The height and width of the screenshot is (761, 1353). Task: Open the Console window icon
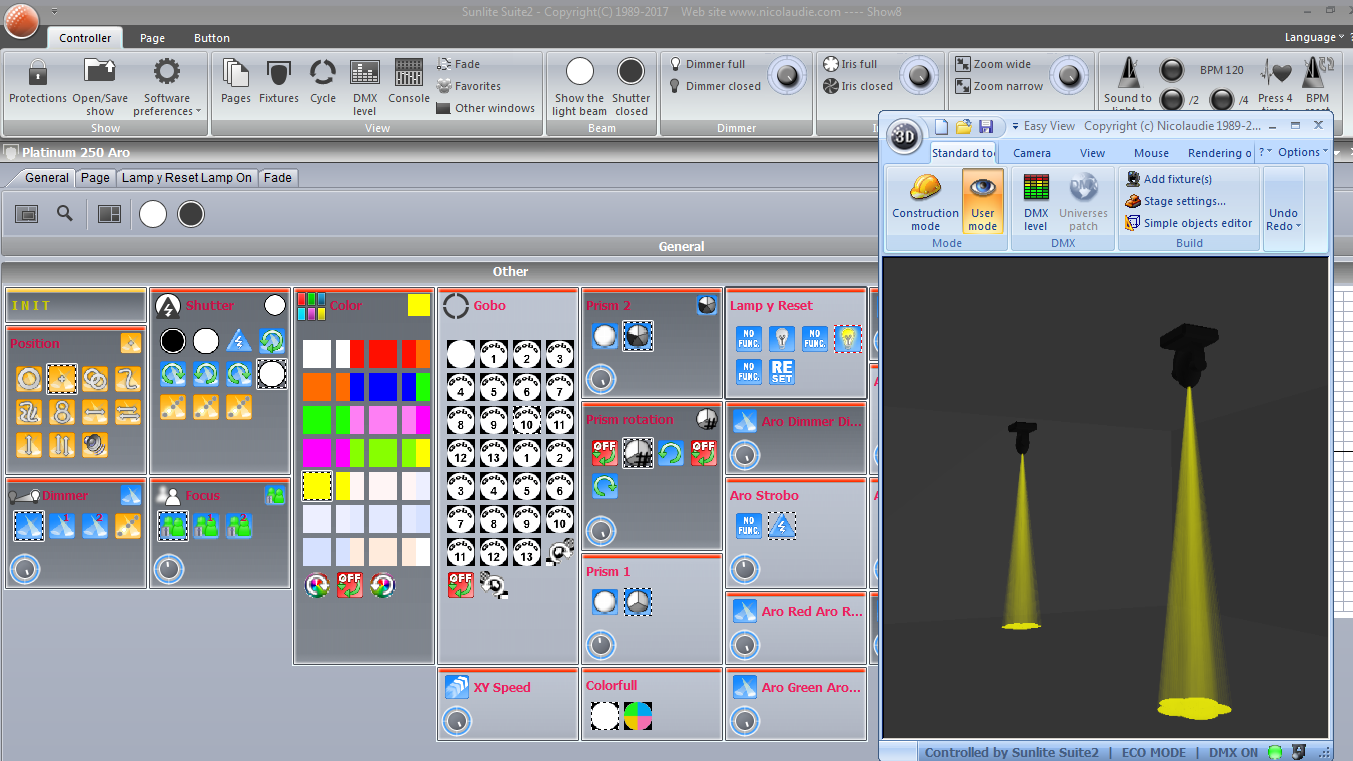(x=409, y=73)
